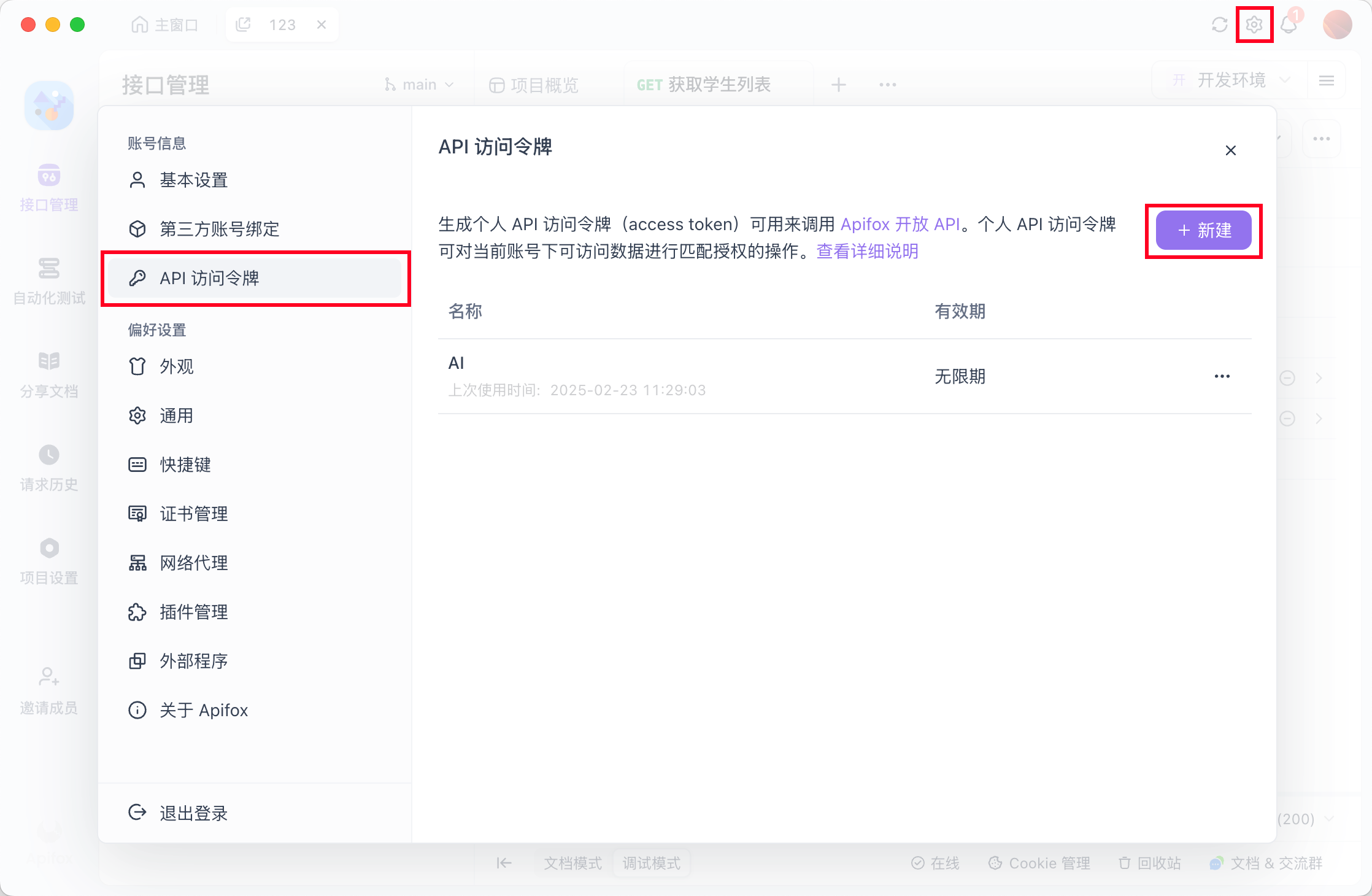Expand the main branch dropdown
Screen dimensions: 1372x896
pos(420,85)
